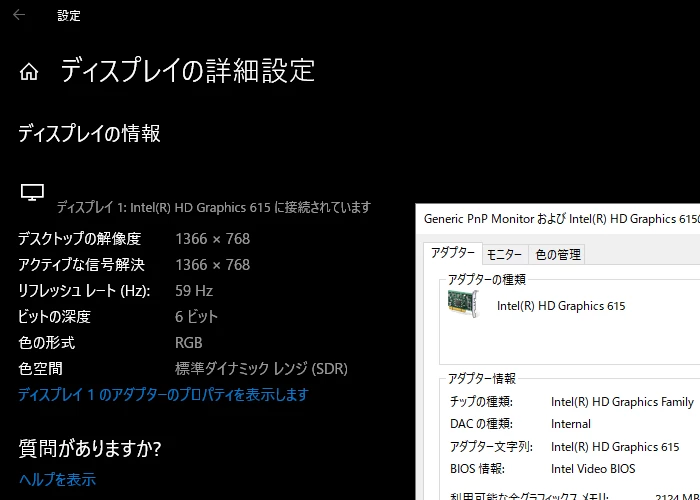Click the BIOS value Intel Video BIOS
The height and width of the screenshot is (500, 700).
(593, 469)
